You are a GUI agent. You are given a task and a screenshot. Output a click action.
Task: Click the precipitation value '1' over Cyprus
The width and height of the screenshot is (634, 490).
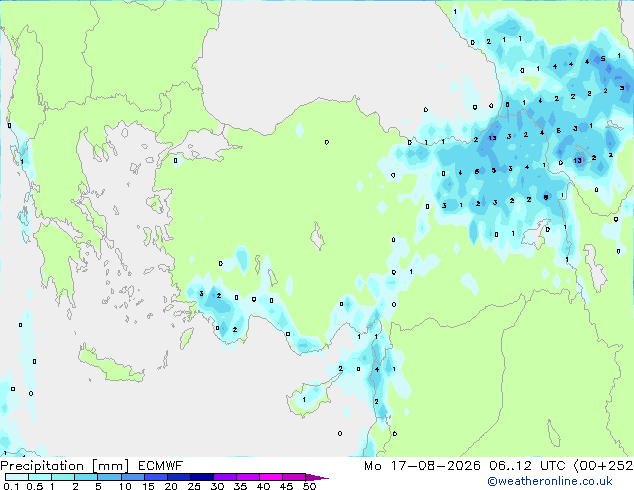point(304,400)
